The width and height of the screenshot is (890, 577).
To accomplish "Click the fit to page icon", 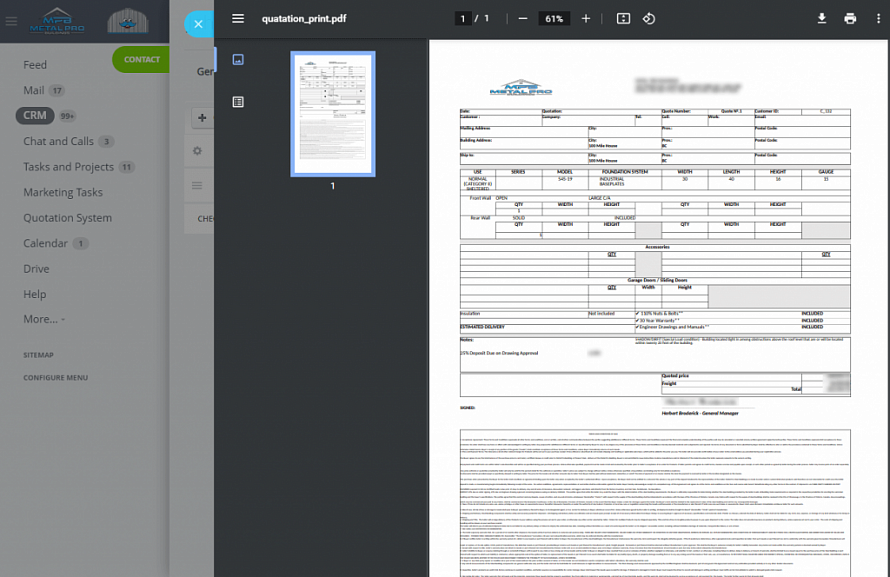I will 623,18.
